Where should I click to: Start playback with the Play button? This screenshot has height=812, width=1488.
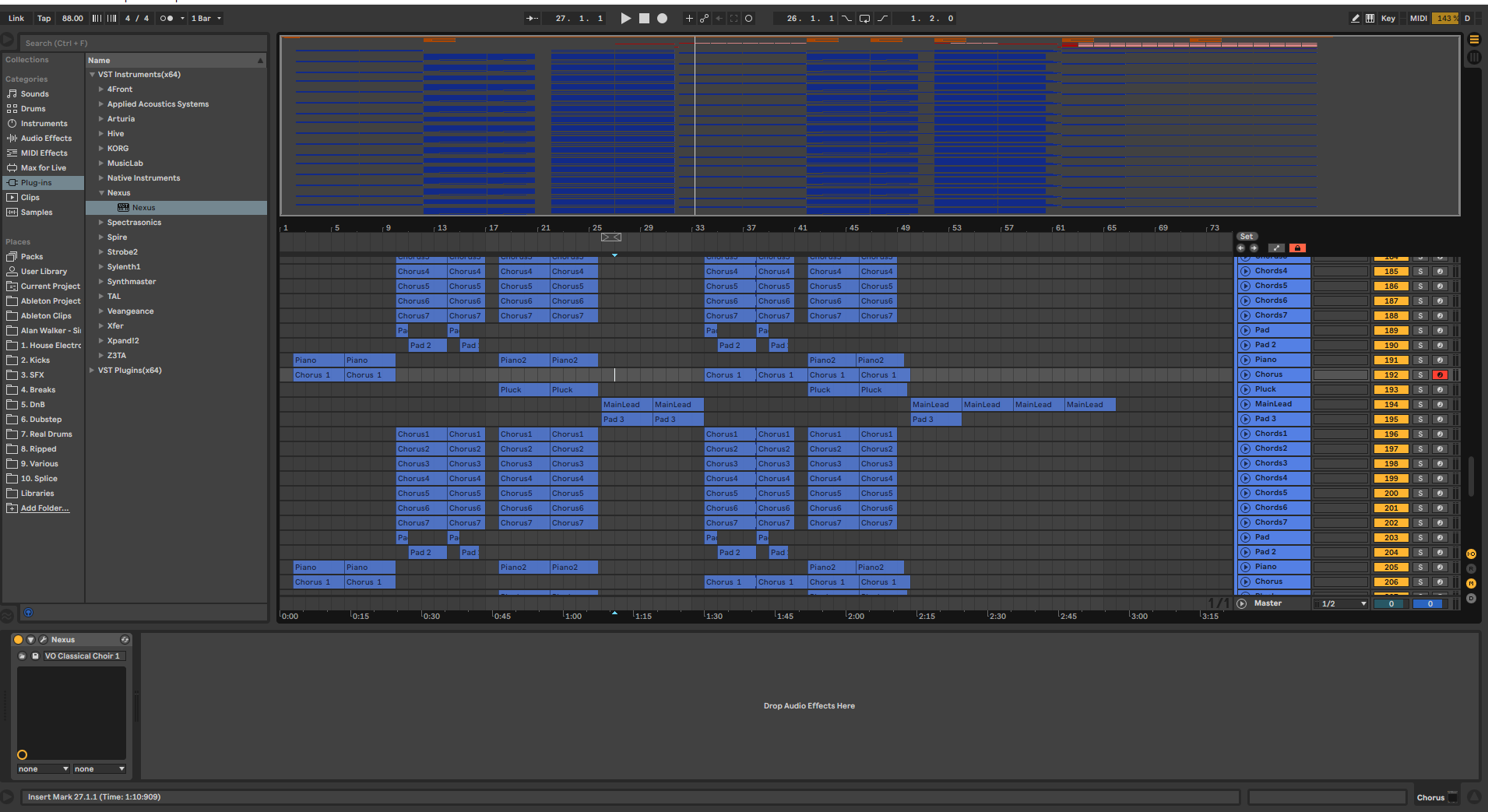tap(625, 18)
